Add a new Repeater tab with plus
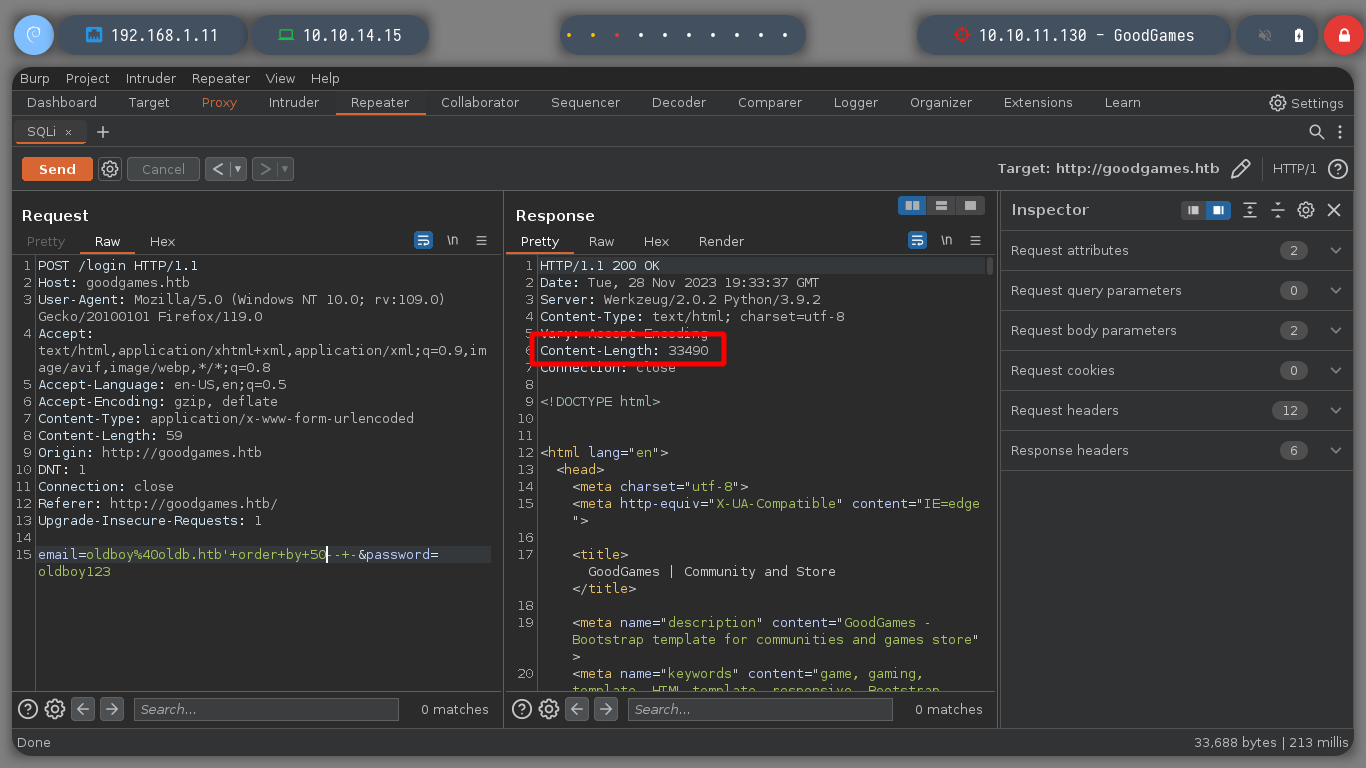 [102, 132]
